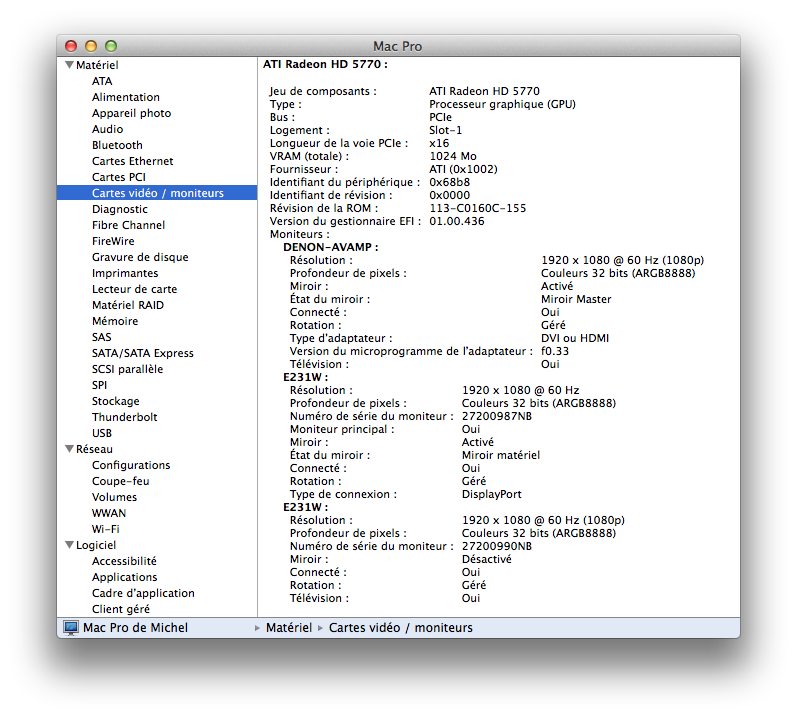Click device identifier 0x68b8

coord(450,182)
